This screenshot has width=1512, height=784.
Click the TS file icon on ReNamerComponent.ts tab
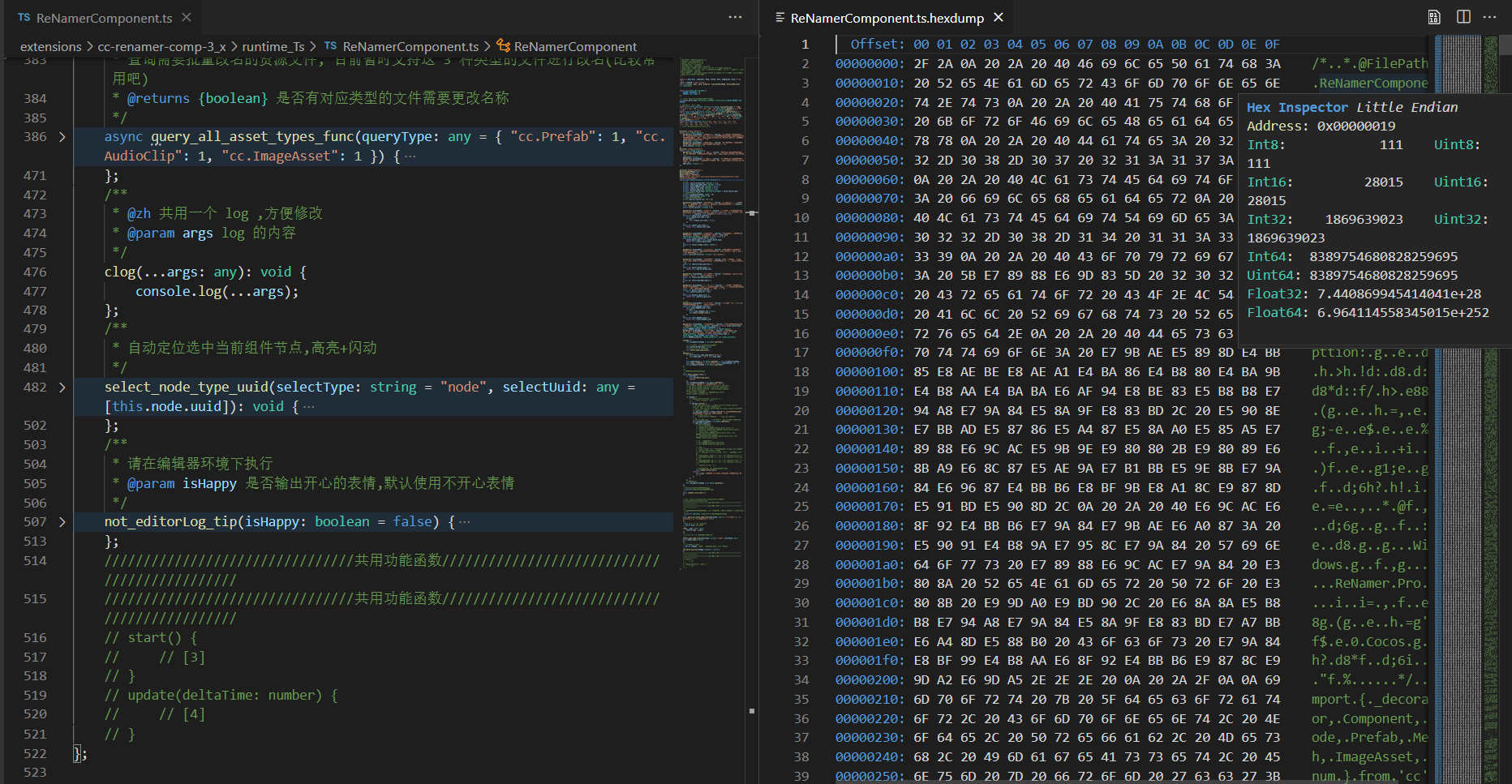(x=24, y=17)
